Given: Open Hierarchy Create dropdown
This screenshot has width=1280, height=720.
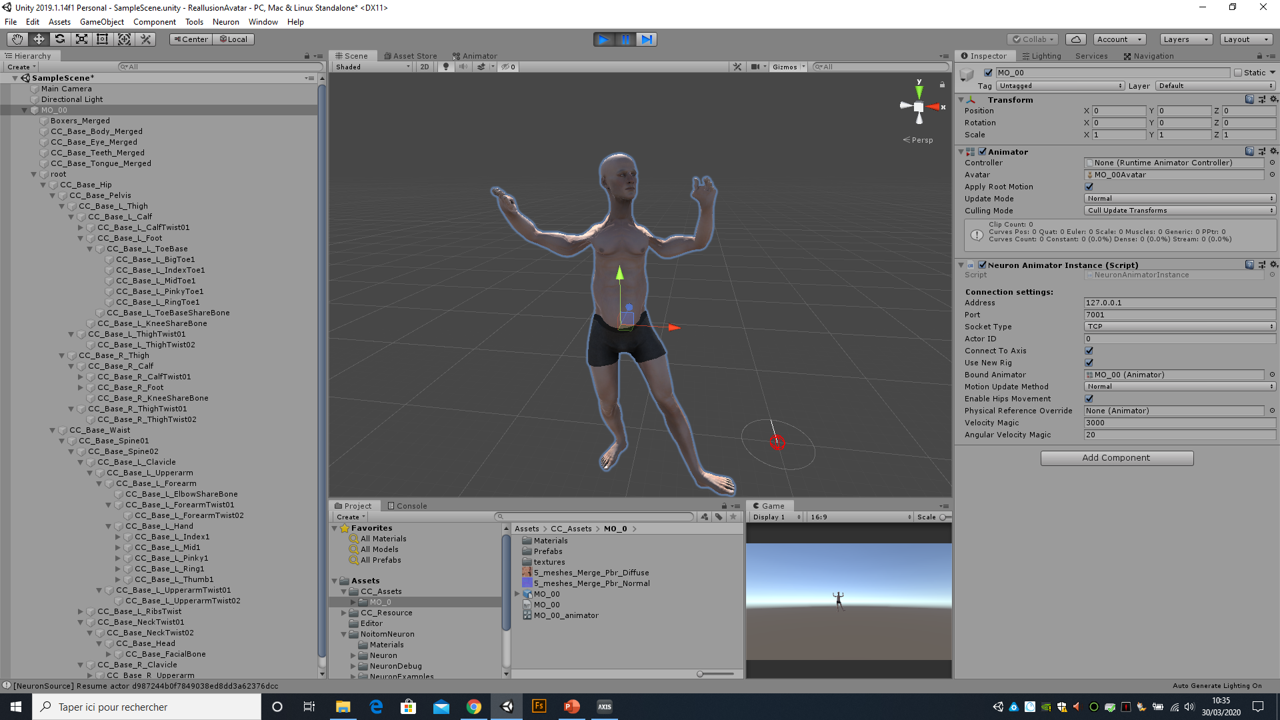Looking at the screenshot, I should click(22, 67).
